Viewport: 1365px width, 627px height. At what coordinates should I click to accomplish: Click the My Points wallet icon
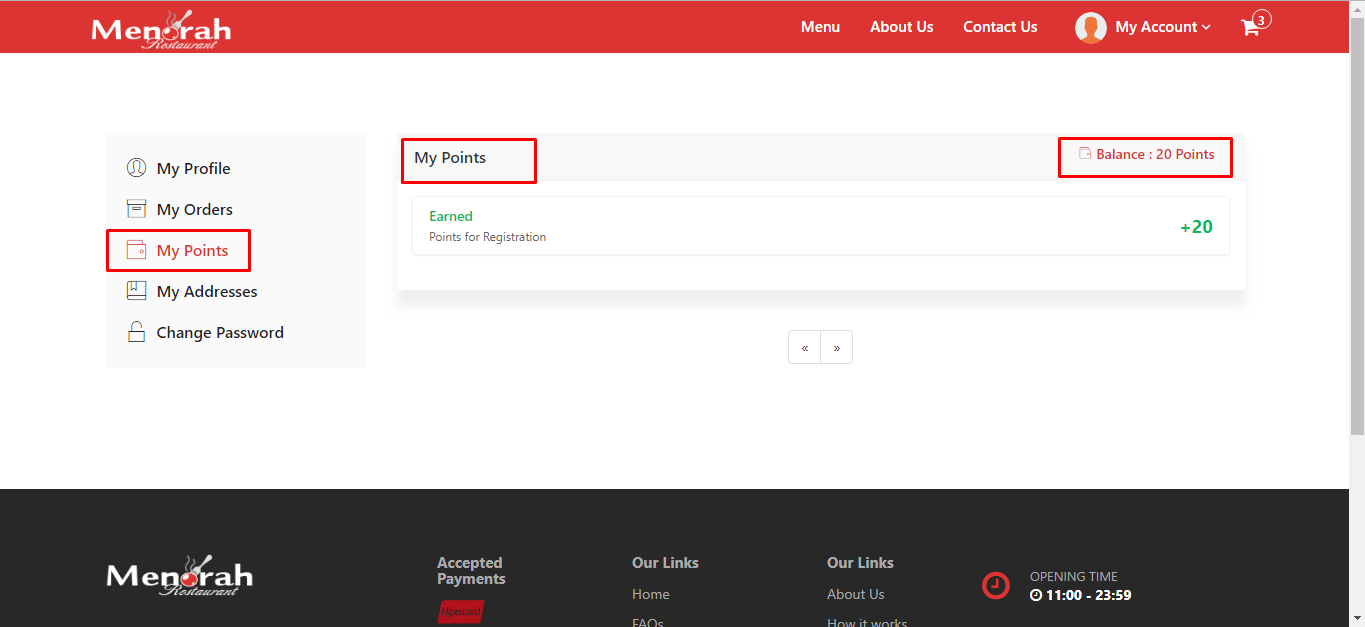coord(136,250)
